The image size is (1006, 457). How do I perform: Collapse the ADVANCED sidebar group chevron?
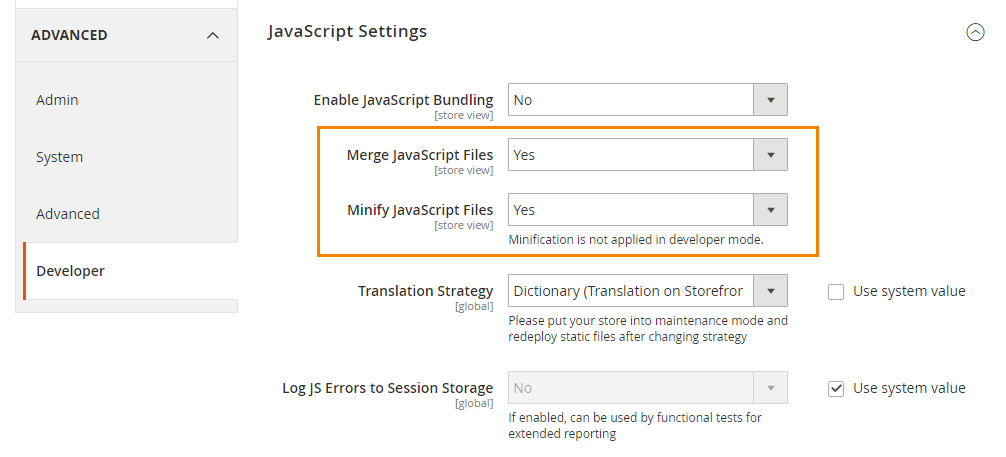(x=212, y=35)
